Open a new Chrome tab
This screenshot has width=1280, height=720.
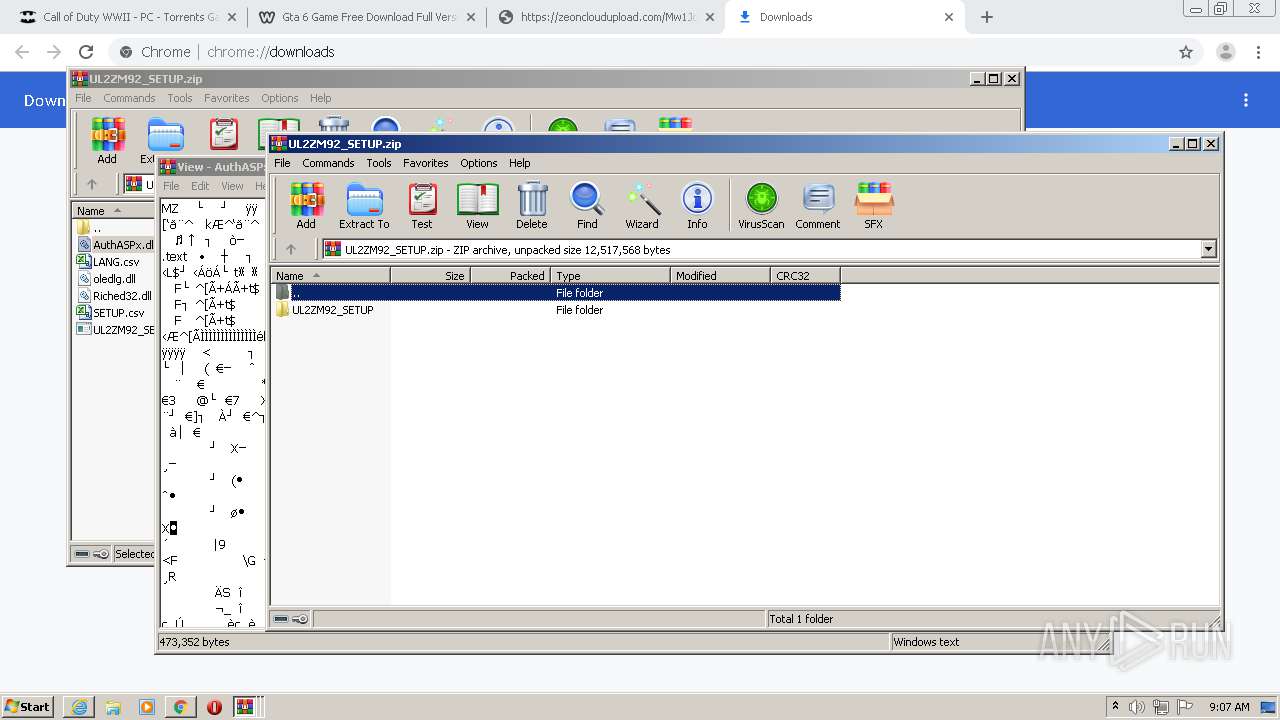pyautogui.click(x=987, y=17)
